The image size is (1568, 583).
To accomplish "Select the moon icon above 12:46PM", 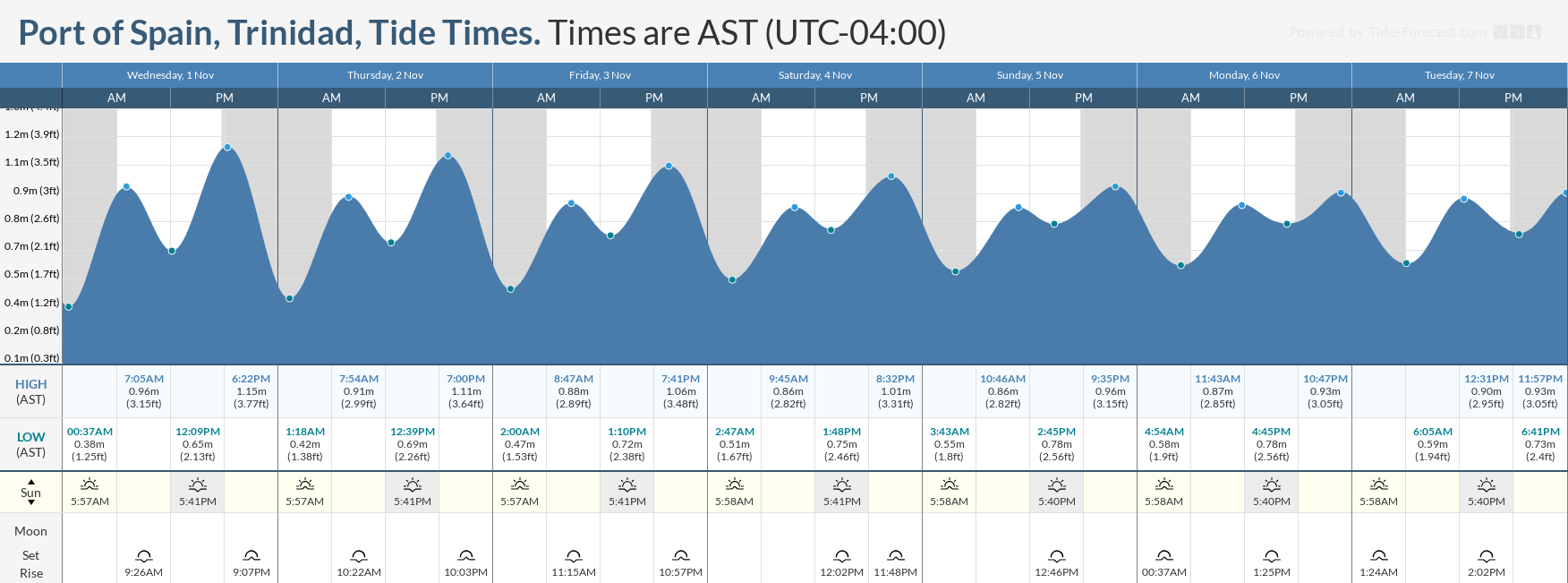I will tap(1056, 556).
